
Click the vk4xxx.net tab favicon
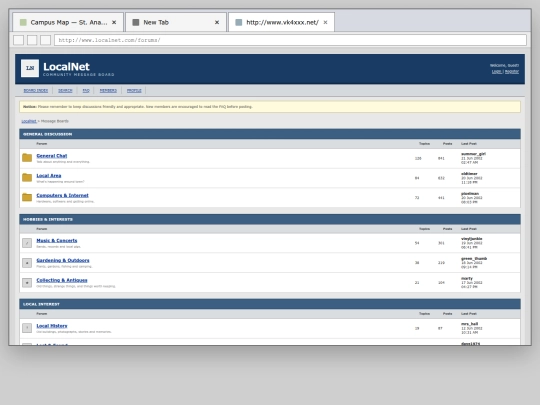point(238,22)
